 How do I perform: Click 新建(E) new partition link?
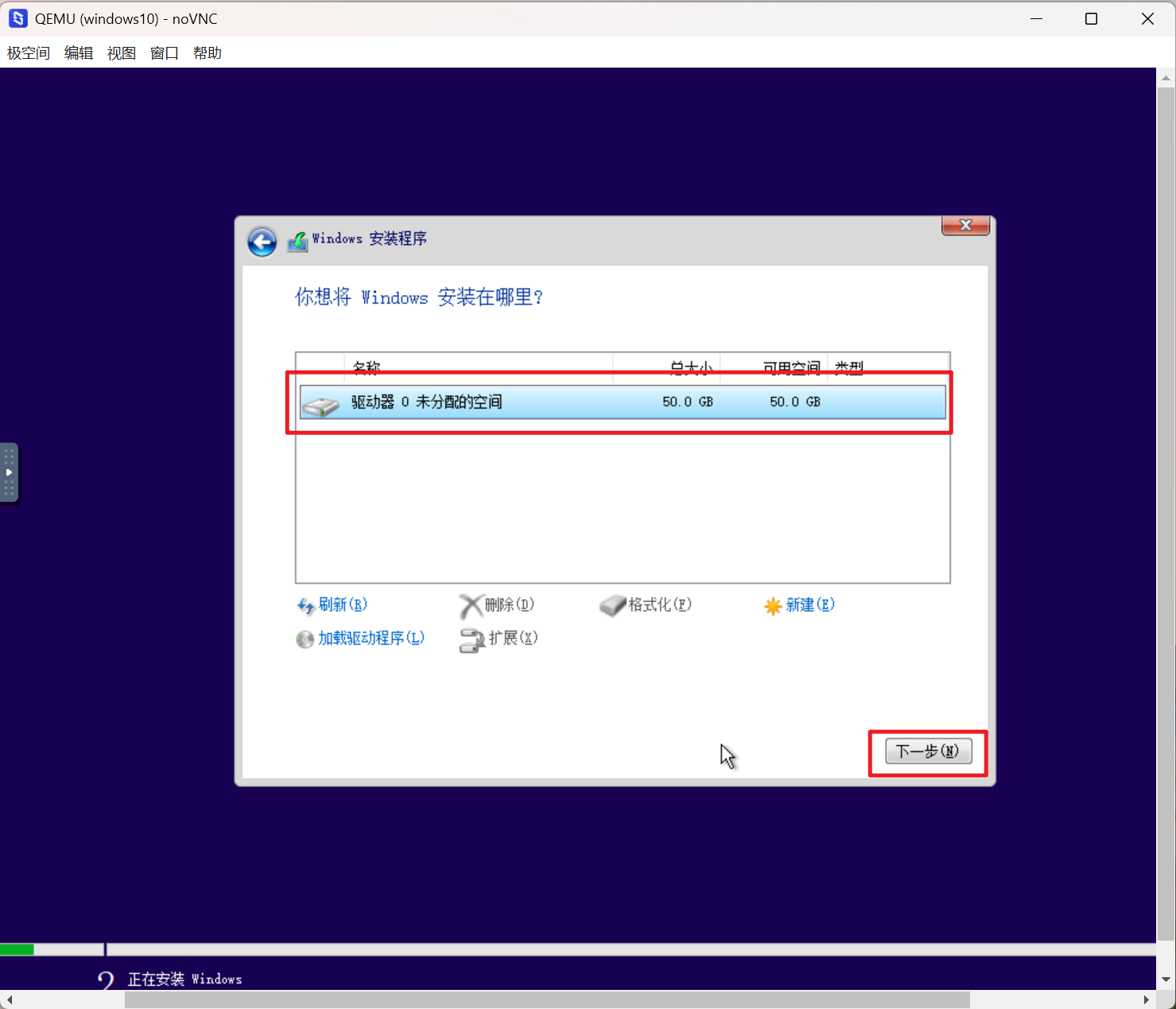[x=810, y=604]
